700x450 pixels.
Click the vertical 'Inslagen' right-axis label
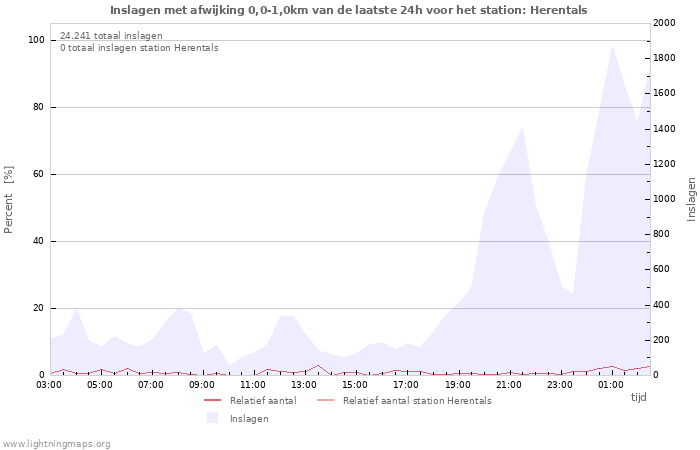(691, 199)
